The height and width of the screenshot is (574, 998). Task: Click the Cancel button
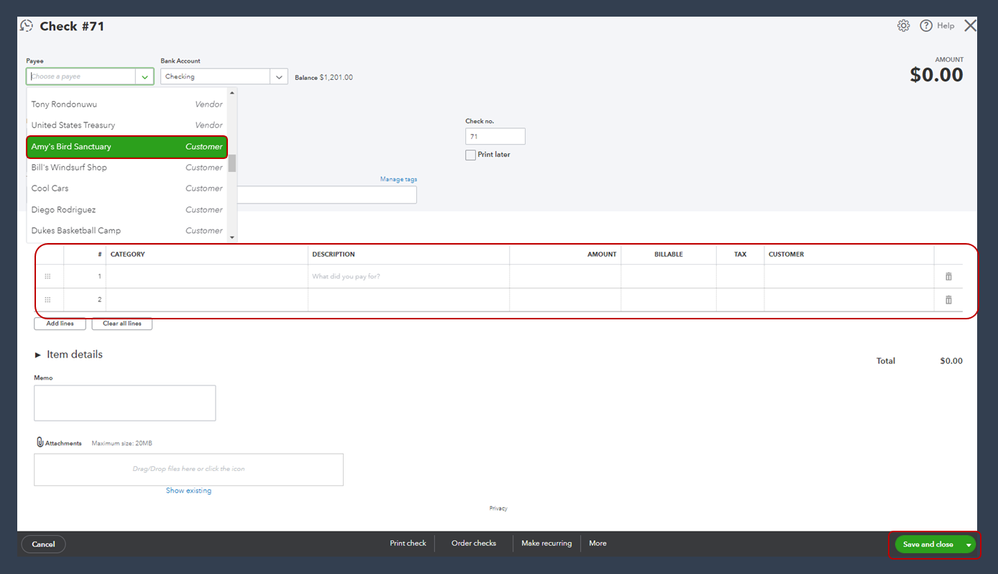click(x=43, y=544)
